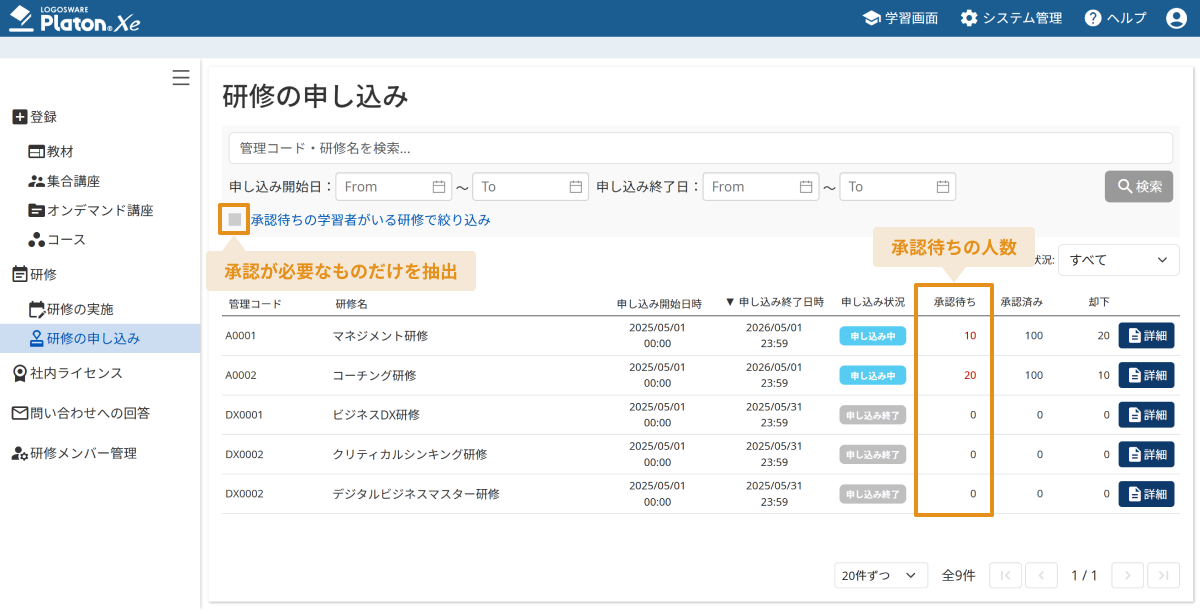
Task: Sort by 承認済み column header
Action: click(x=1022, y=303)
